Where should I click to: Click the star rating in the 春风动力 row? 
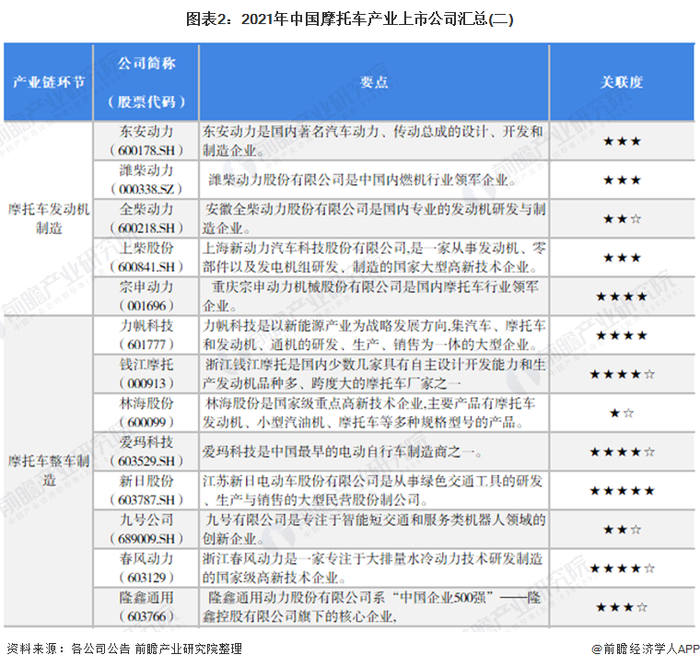(x=622, y=569)
